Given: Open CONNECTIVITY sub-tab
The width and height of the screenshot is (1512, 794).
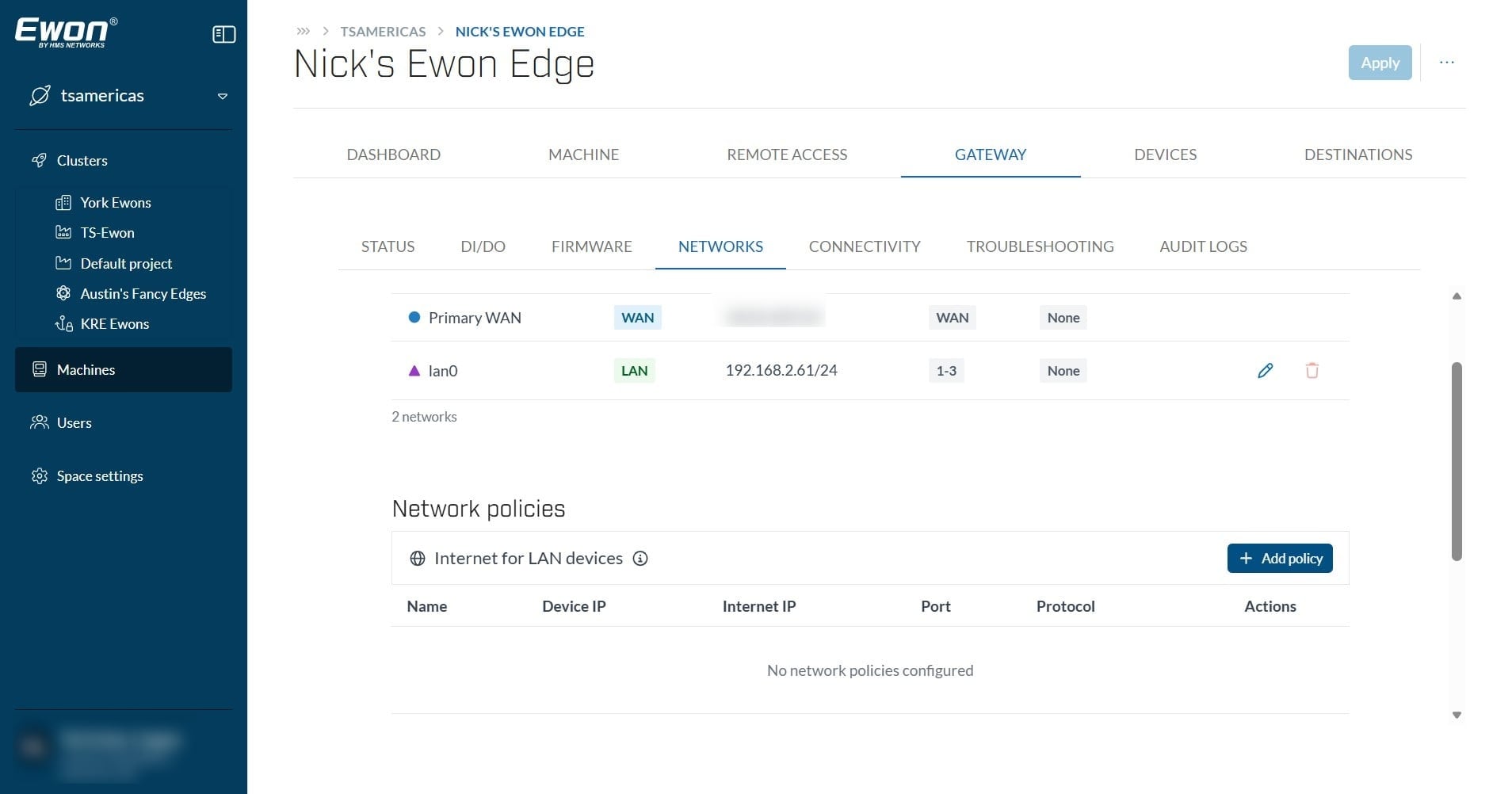Looking at the screenshot, I should click(865, 246).
